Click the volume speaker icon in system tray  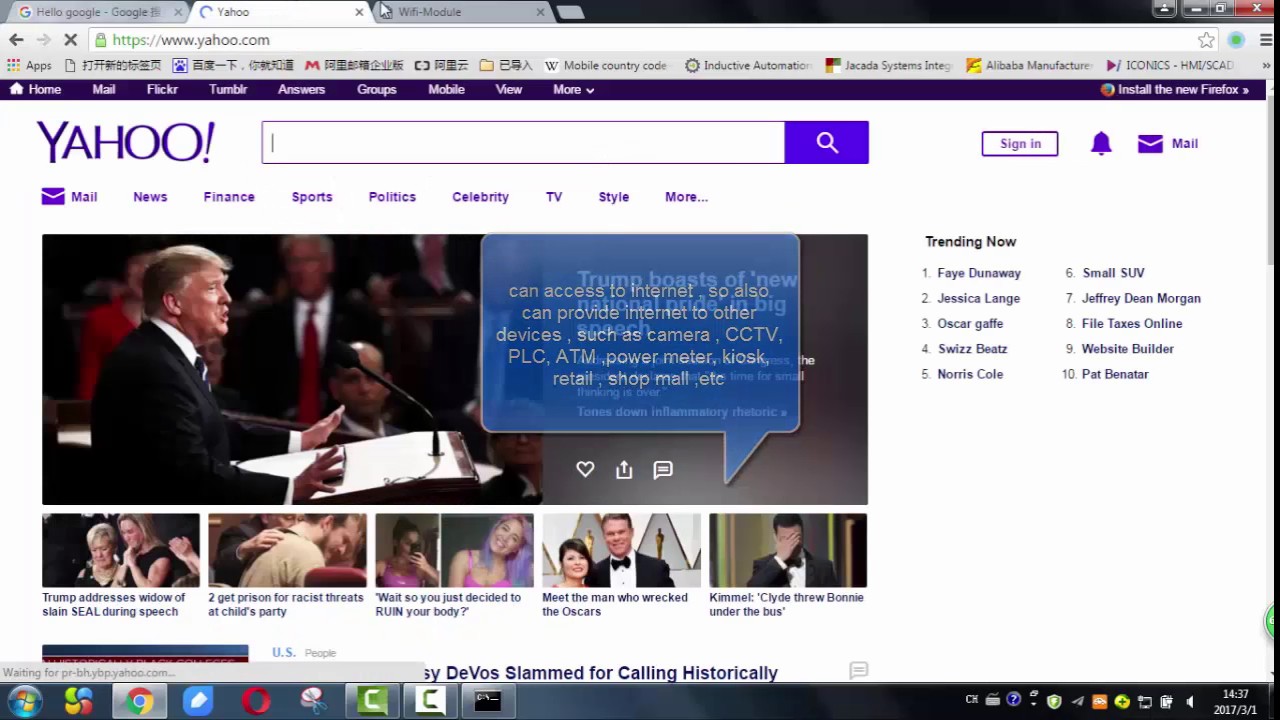tap(1190, 701)
